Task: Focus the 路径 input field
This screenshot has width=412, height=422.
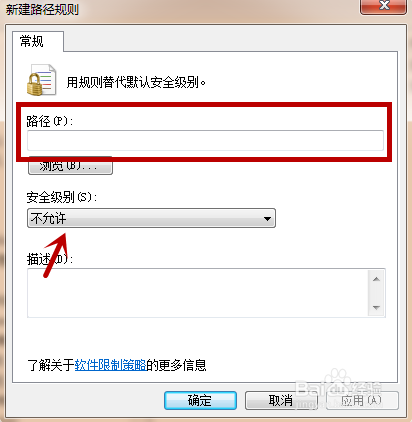Action: [x=205, y=140]
